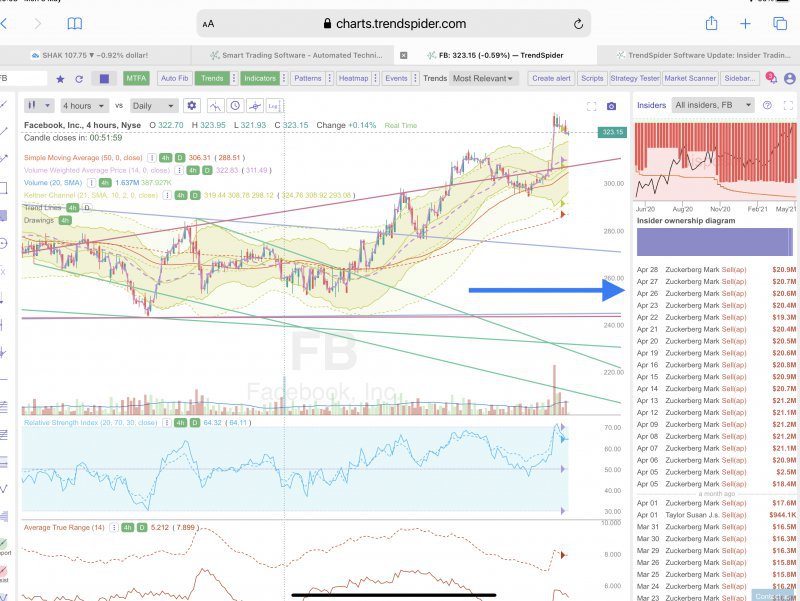Click the crosshair icon in chart toolbar

point(255,106)
